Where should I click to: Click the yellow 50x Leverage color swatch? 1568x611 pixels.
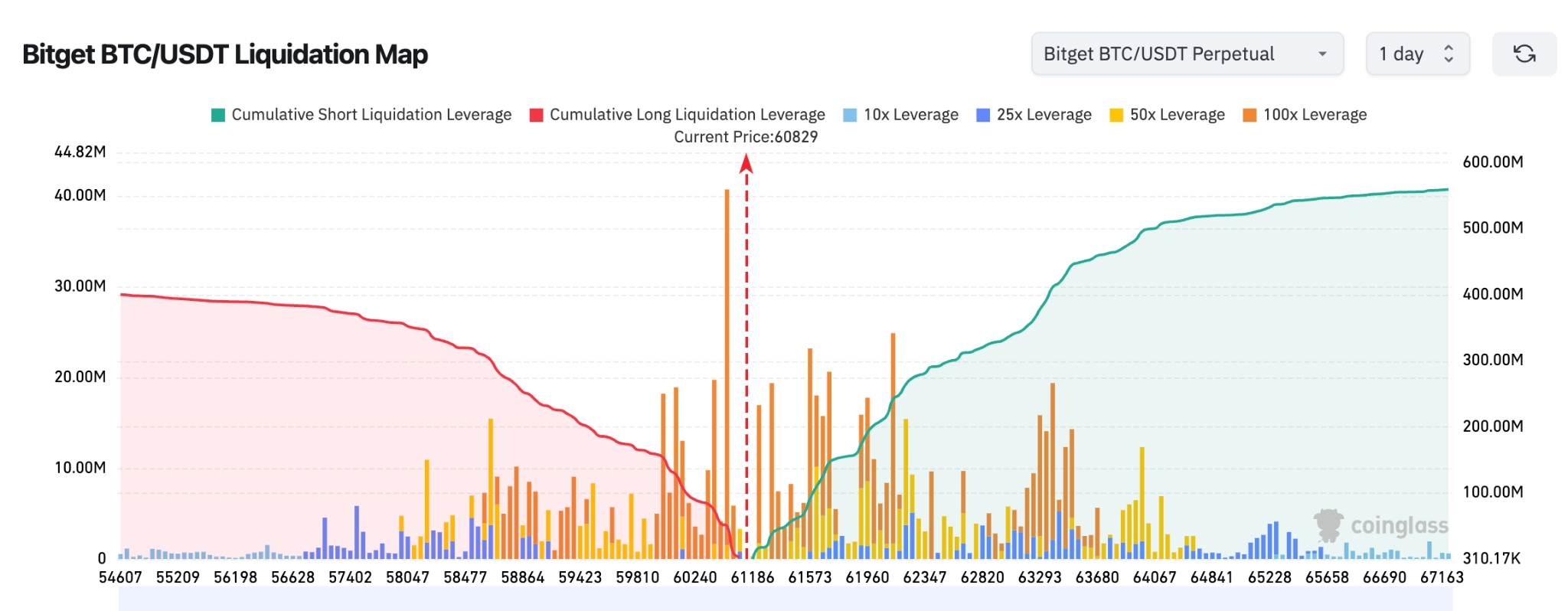(1116, 115)
